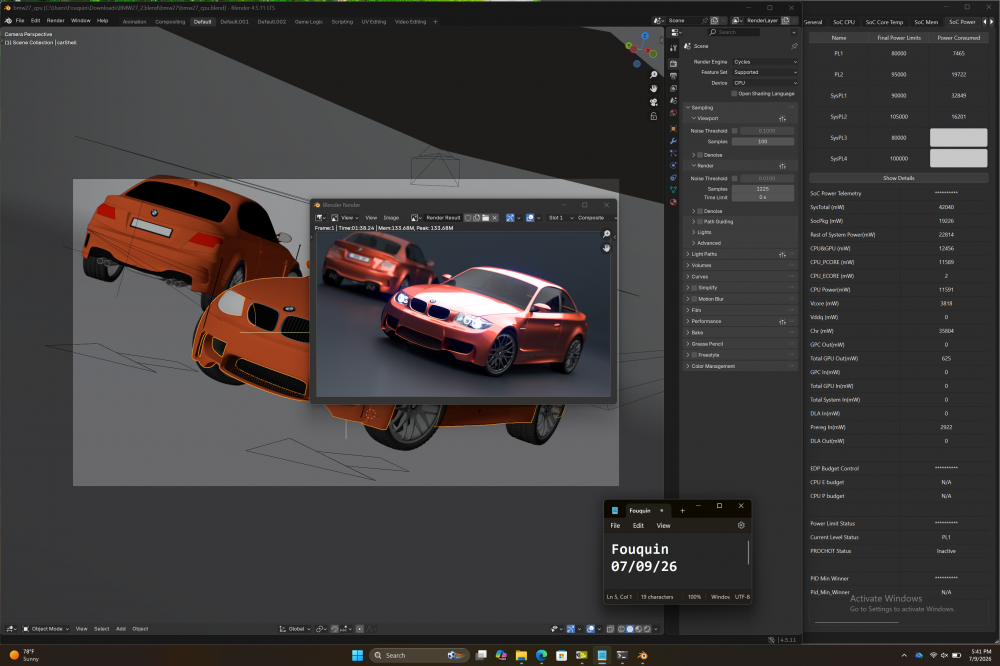Click the pin icon next to Scene
The width and height of the screenshot is (1000, 666).
tap(794, 46)
